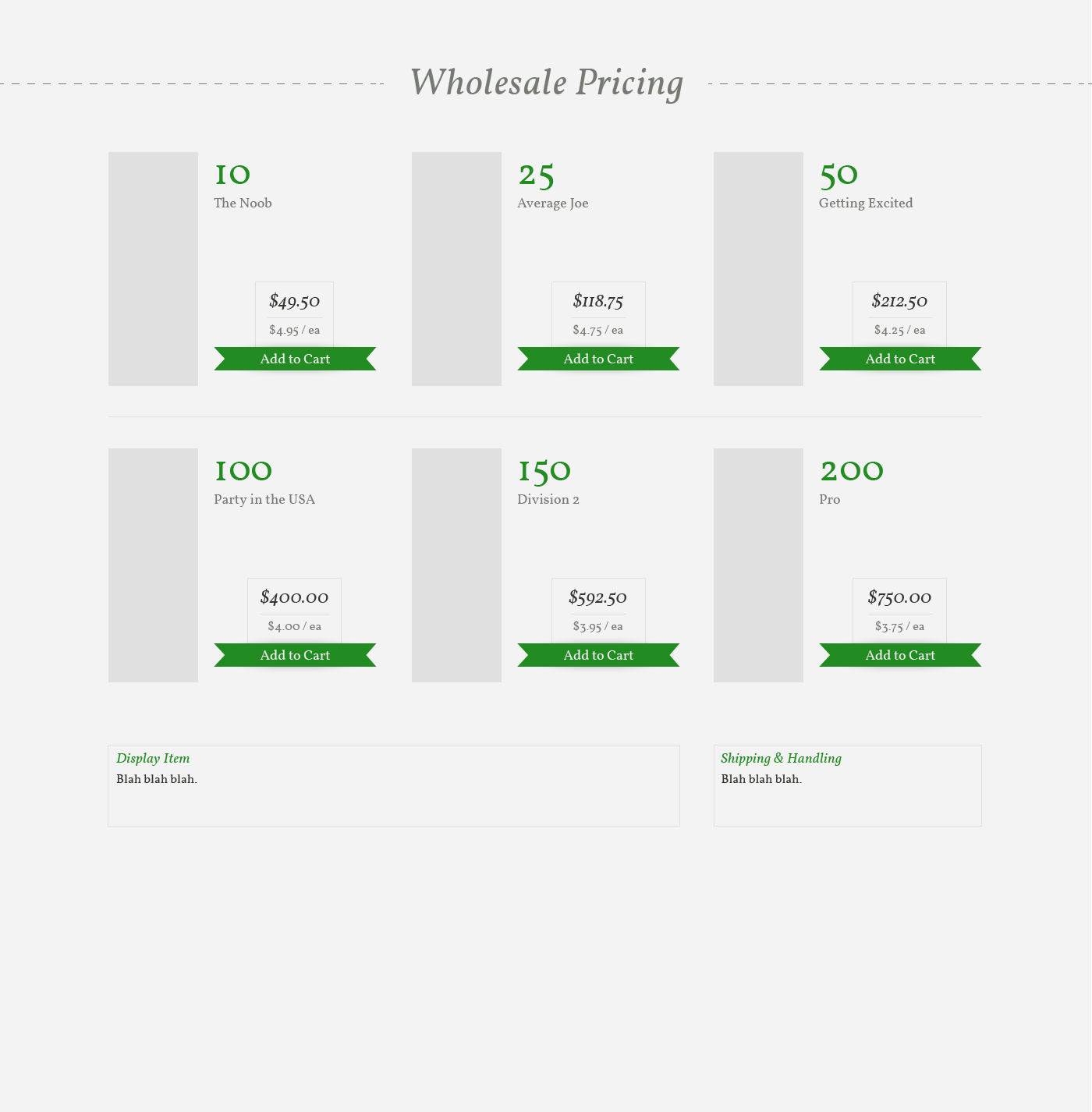This screenshot has width=1092, height=1112.
Task: Add the 25-pack Average Joe to cart
Action: coord(598,359)
